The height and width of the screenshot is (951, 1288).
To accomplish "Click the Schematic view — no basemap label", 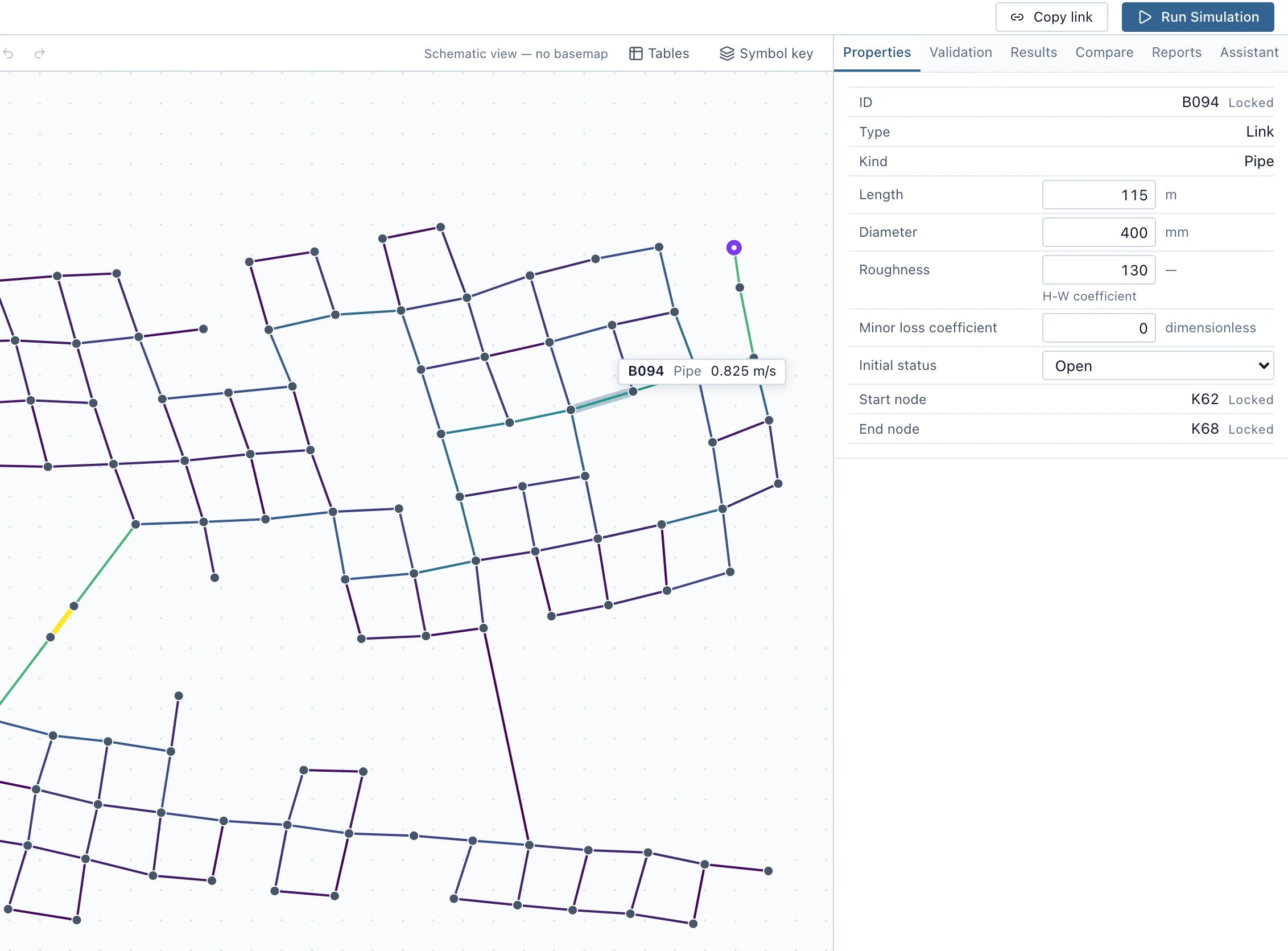I will [515, 53].
